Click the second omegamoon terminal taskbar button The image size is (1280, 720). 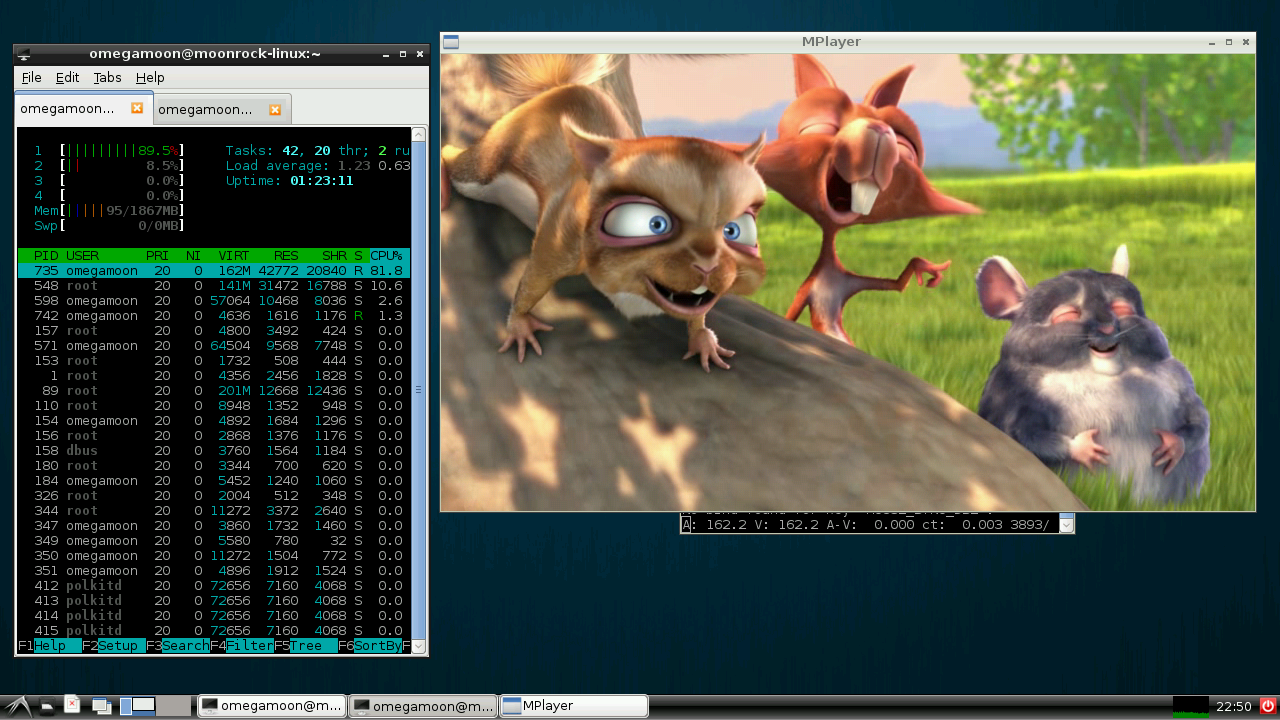click(423, 706)
